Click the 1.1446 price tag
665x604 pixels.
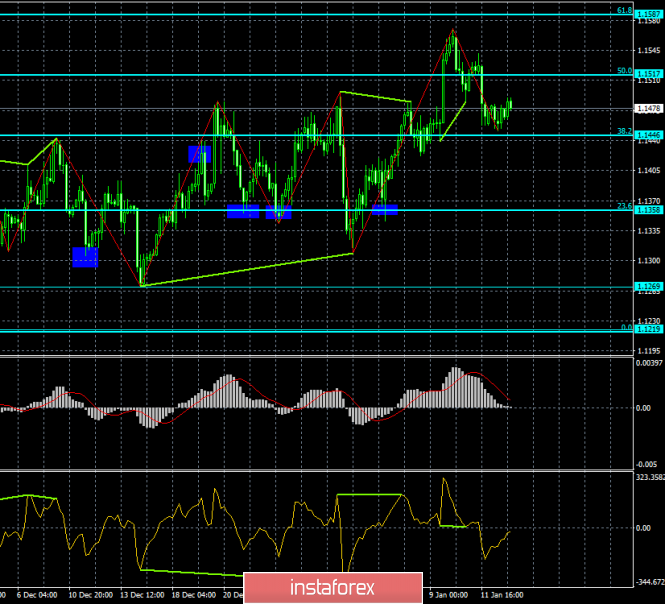[649, 135]
